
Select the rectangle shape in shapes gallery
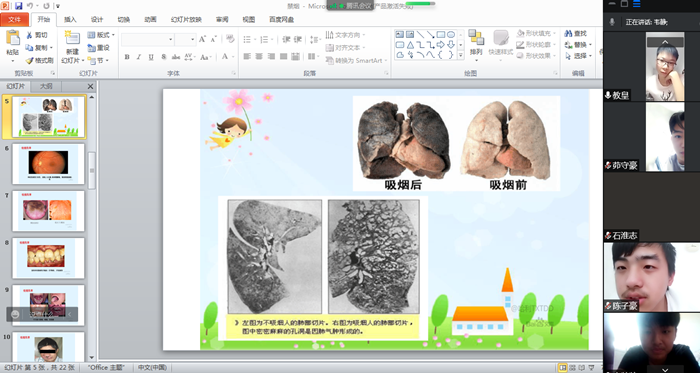(x=441, y=34)
